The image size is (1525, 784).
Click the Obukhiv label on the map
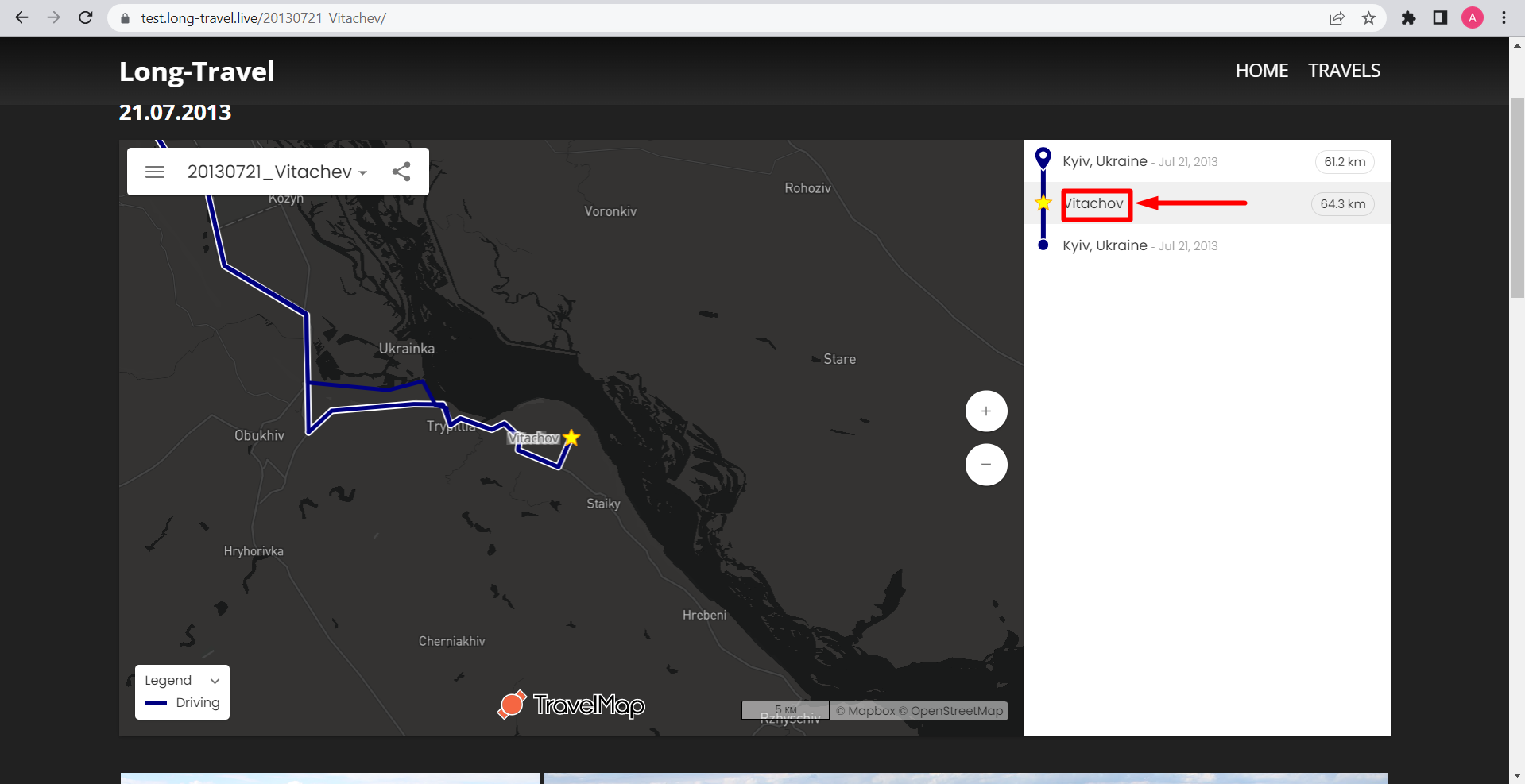[x=259, y=435]
